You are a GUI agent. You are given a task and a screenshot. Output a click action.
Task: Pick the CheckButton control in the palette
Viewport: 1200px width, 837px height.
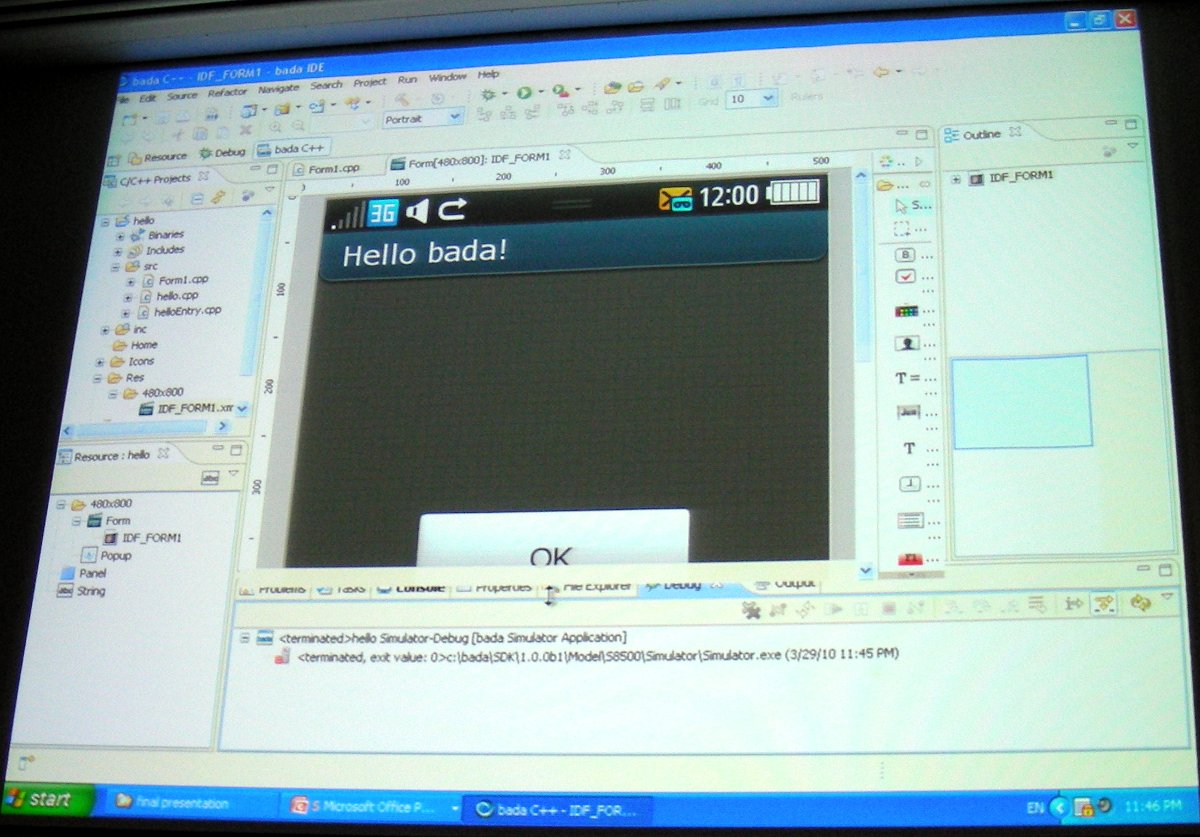[x=905, y=277]
